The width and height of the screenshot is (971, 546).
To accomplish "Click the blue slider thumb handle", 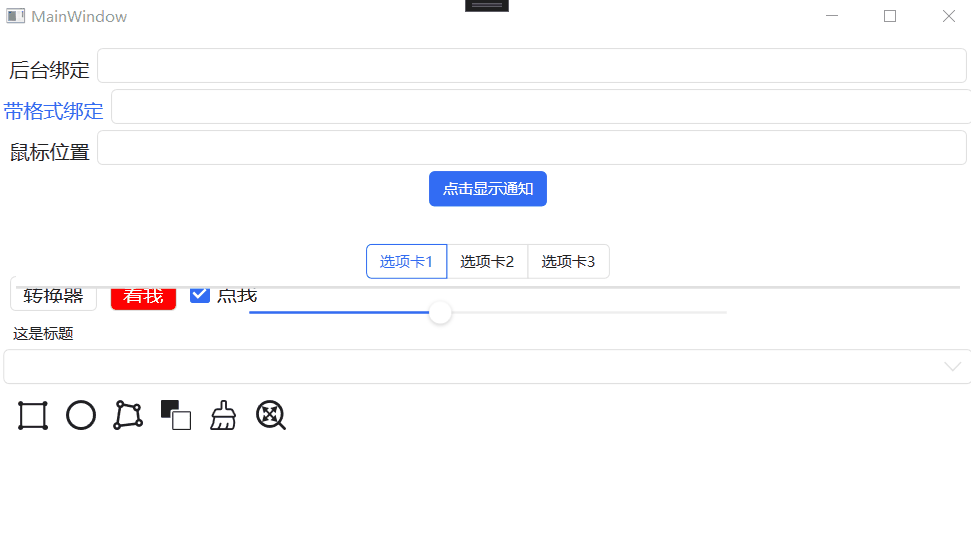I will [440, 313].
